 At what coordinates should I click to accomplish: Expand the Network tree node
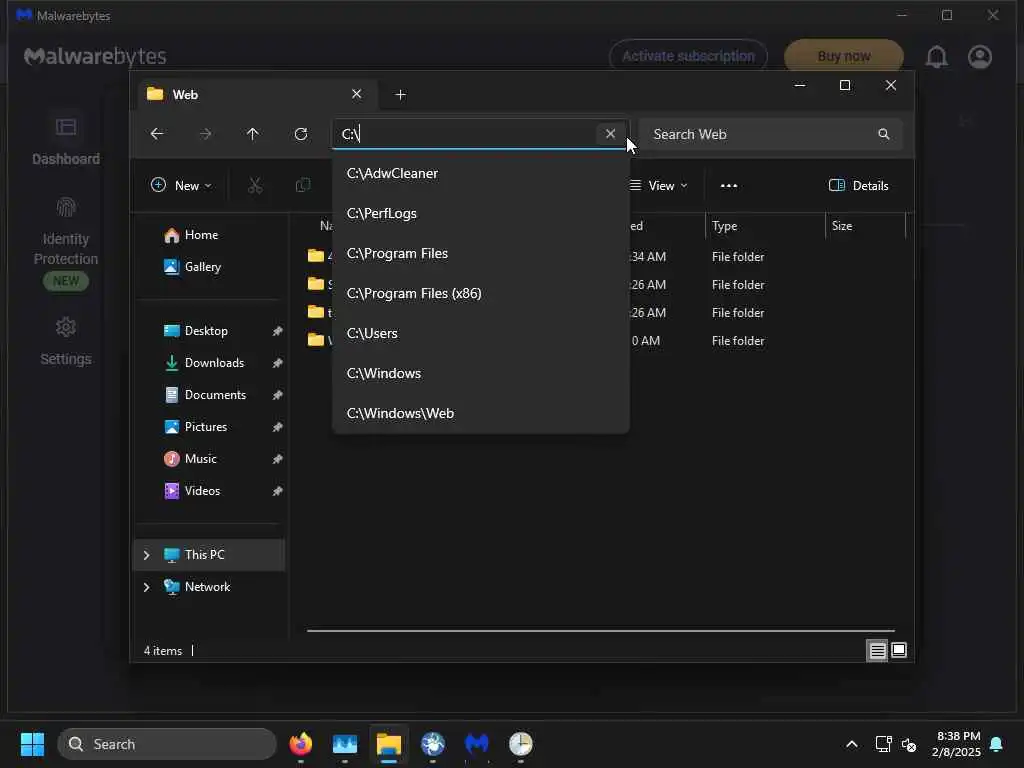coord(146,587)
